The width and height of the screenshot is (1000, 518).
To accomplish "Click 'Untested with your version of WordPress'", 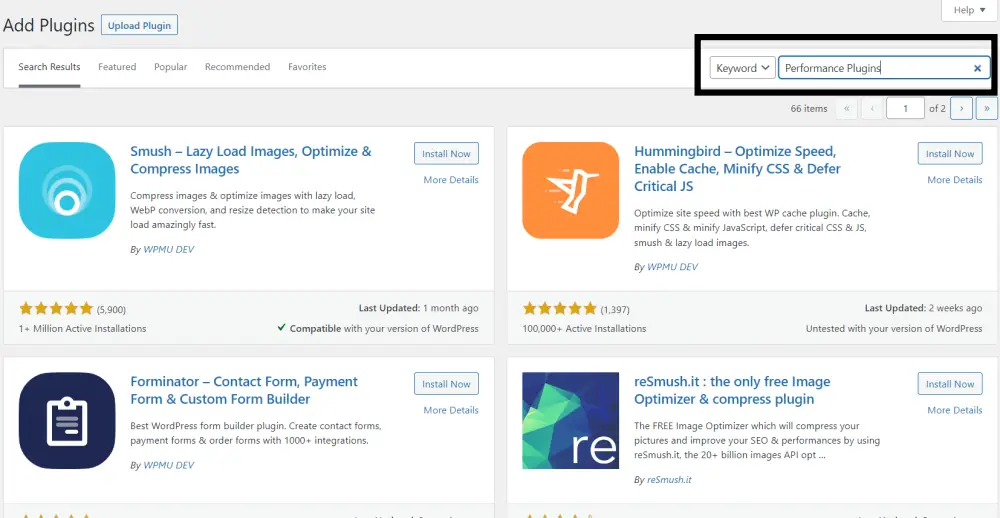I will (x=893, y=329).
